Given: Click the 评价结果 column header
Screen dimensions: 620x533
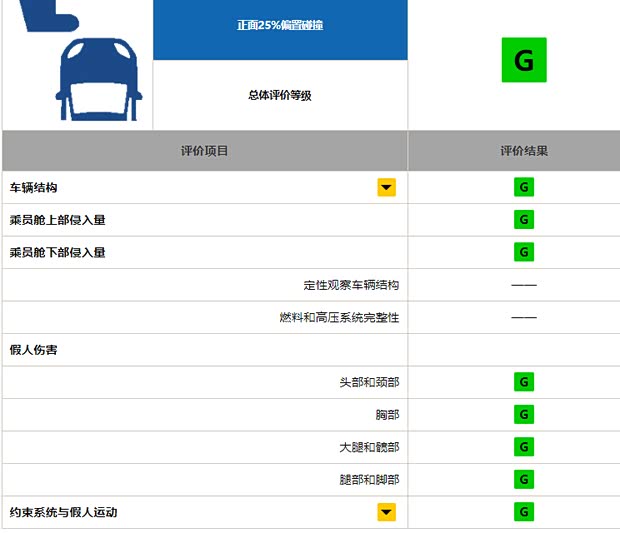Looking at the screenshot, I should point(523,151).
